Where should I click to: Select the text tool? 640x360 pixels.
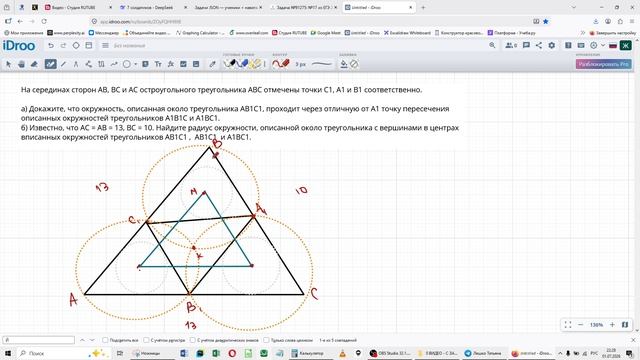(x=158, y=64)
